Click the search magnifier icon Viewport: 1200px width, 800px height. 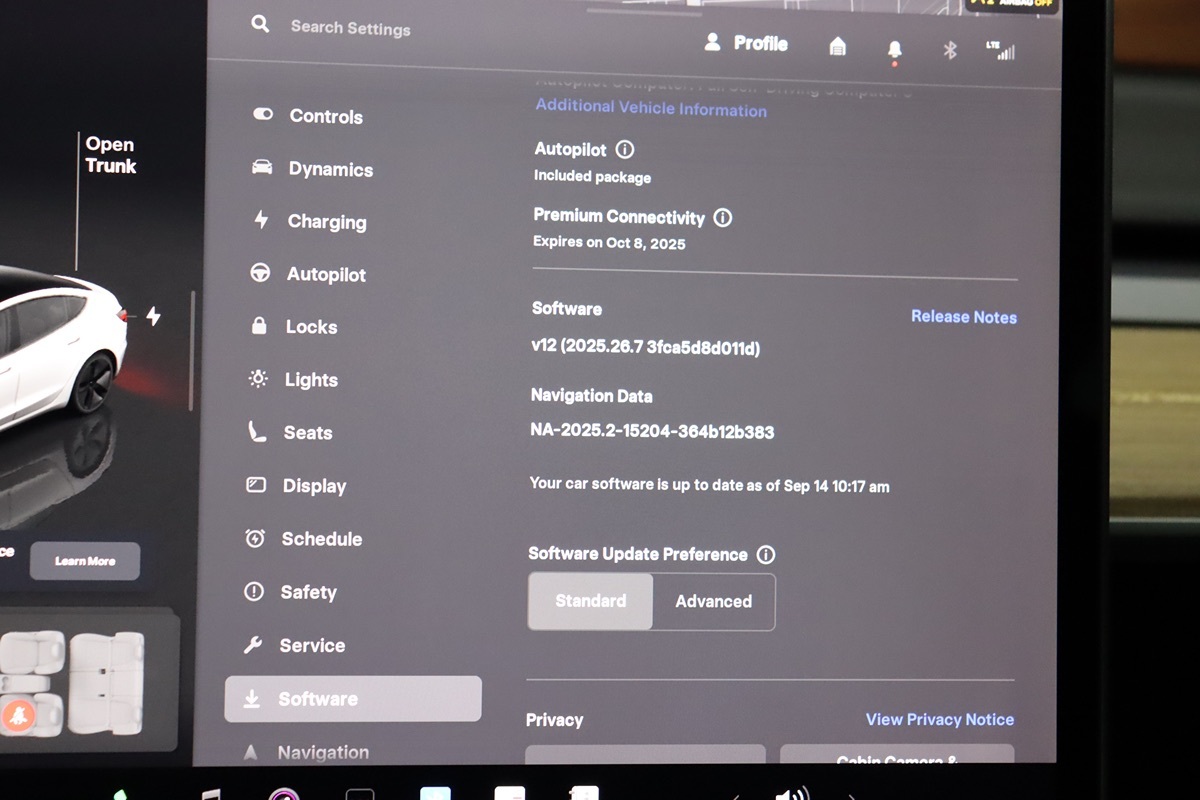(x=260, y=24)
